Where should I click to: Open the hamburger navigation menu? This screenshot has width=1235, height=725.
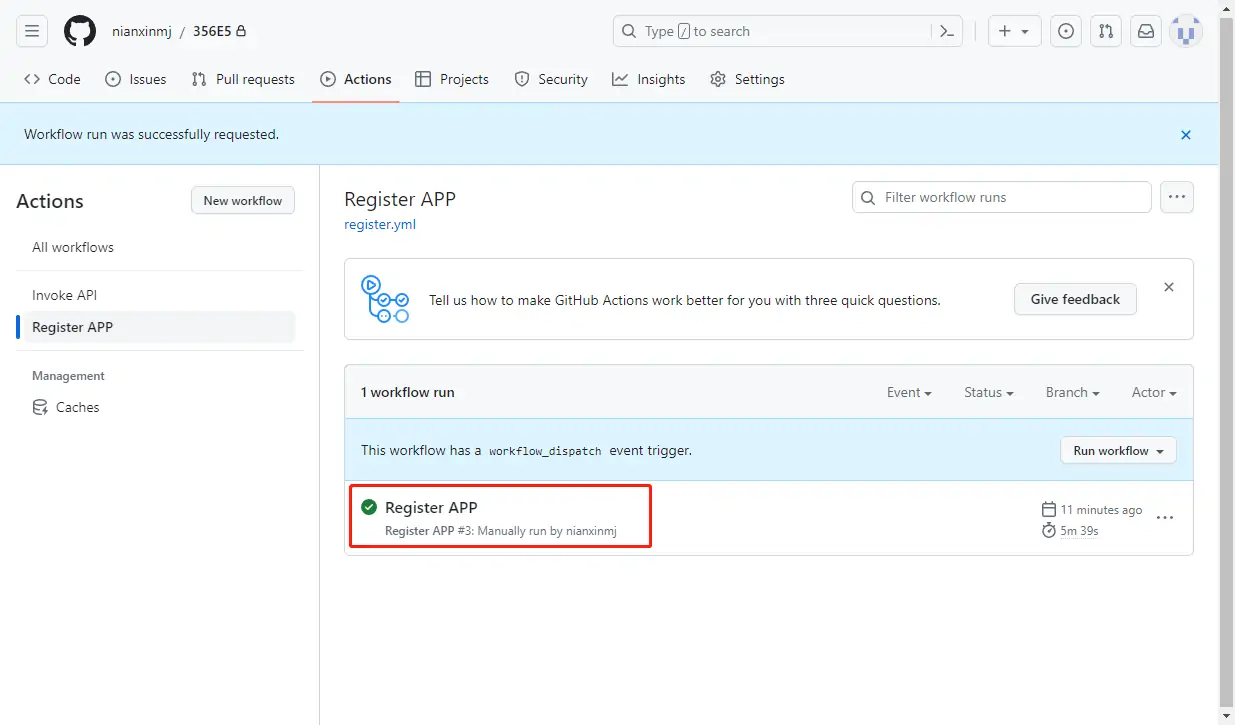32,31
